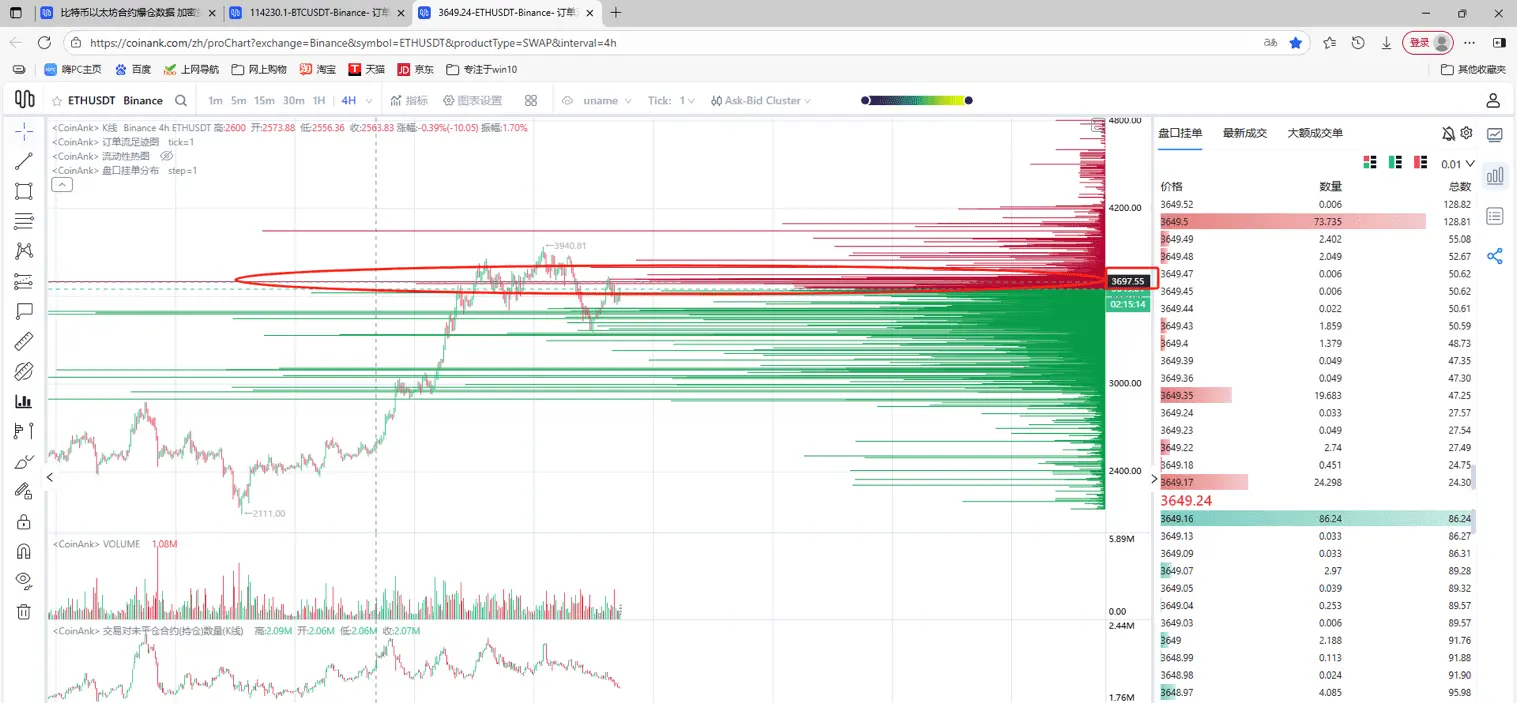Screen dimensions: 1517x703
Task: Open user profile icon at top right
Action: (1493, 101)
